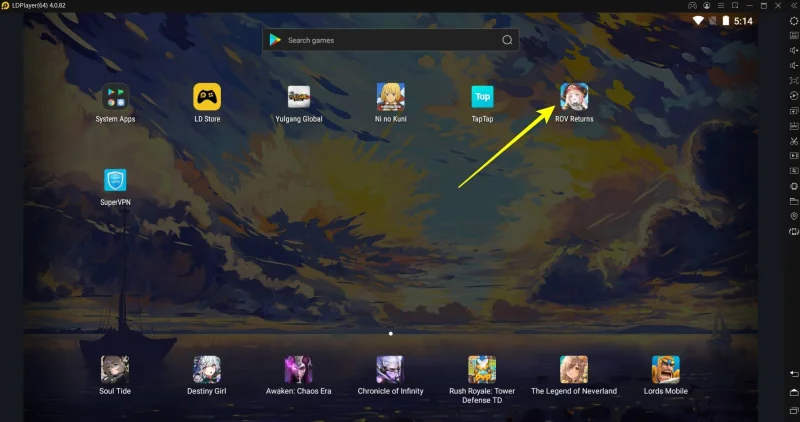Click the magnifier search icon in search bar
800x422 pixels.
coord(507,40)
